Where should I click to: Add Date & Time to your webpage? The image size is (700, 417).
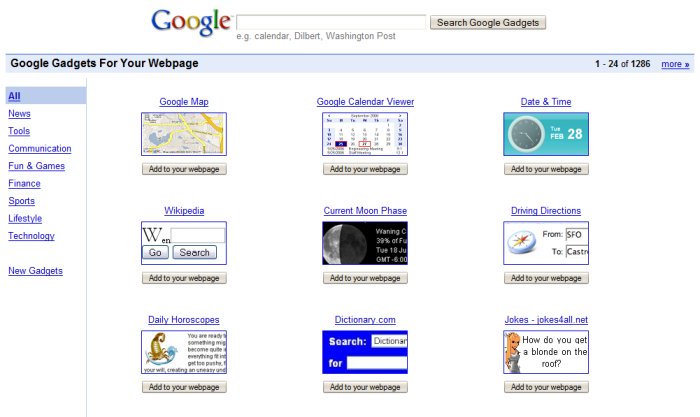click(x=546, y=169)
